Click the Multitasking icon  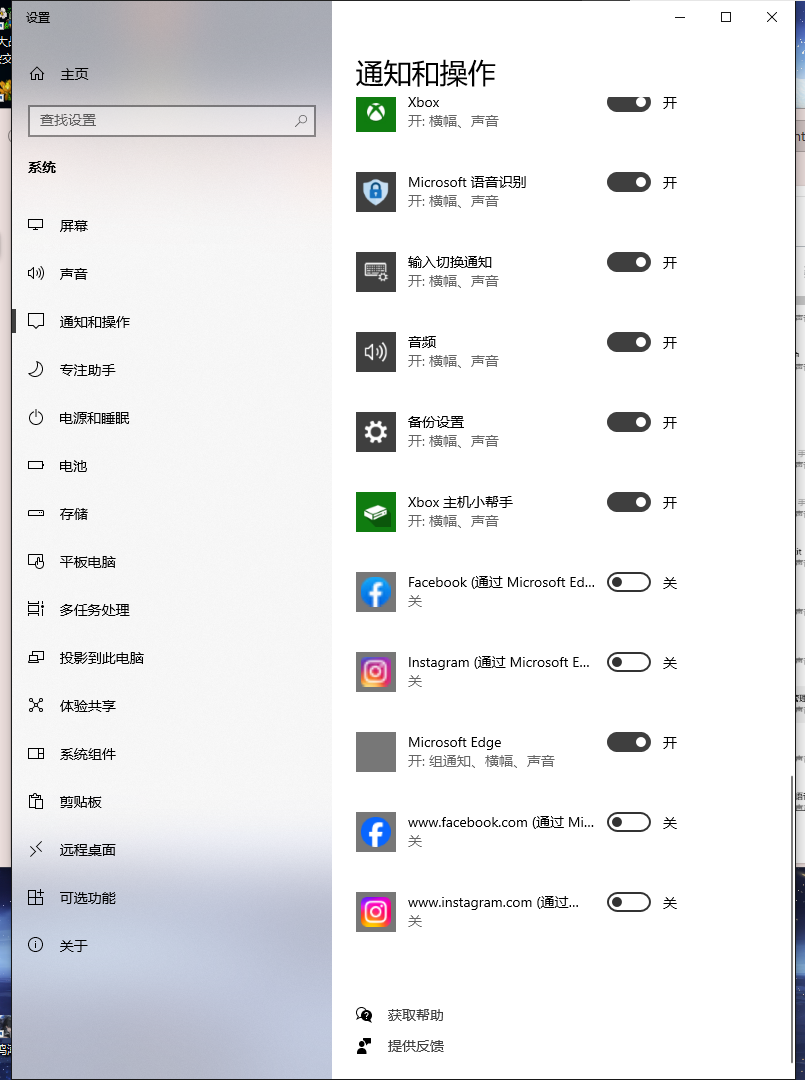point(36,609)
